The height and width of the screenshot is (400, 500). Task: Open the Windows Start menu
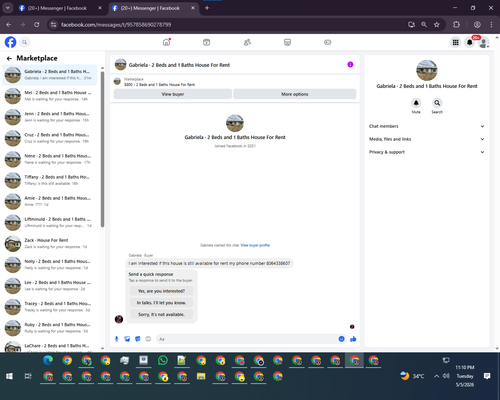[x=9, y=376]
